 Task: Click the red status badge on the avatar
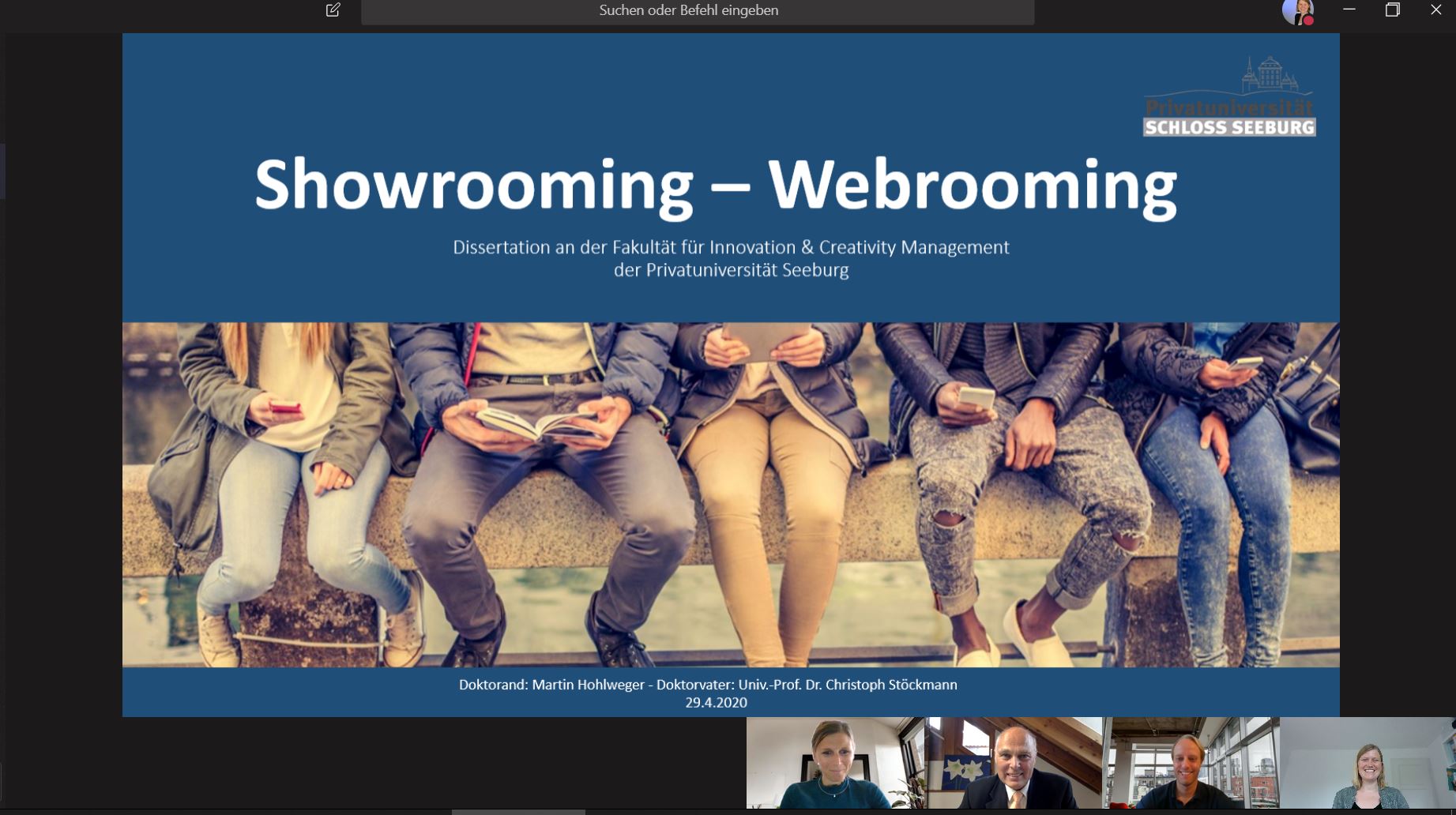1308,21
